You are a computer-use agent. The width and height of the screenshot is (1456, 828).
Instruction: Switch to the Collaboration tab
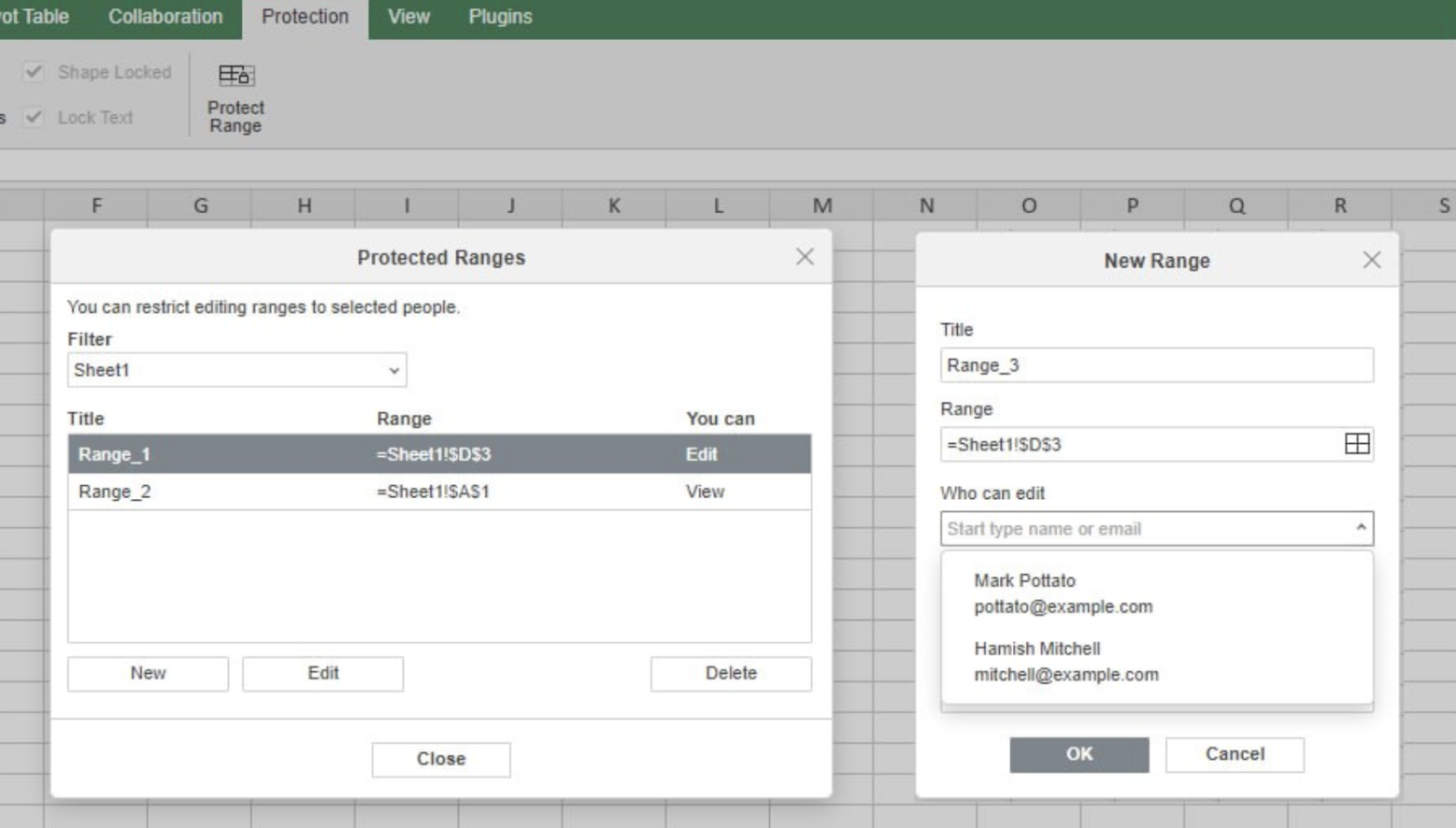click(165, 17)
